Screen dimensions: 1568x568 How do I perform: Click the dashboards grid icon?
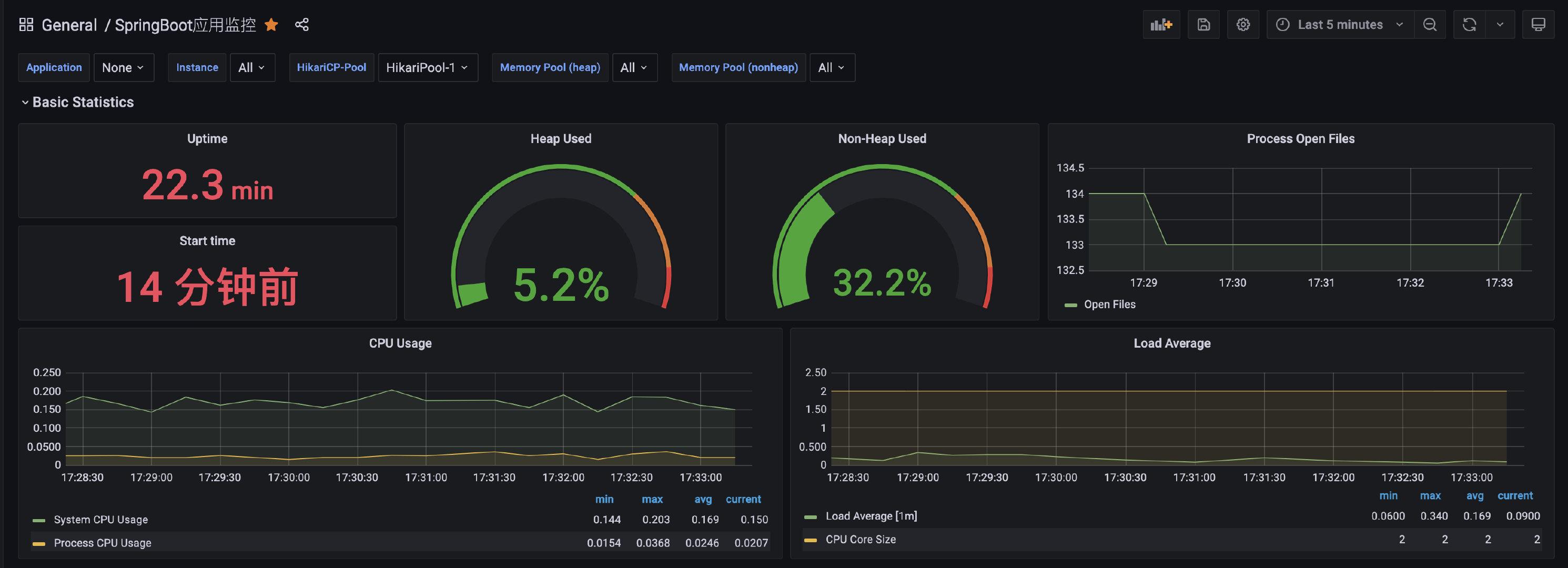[x=26, y=25]
